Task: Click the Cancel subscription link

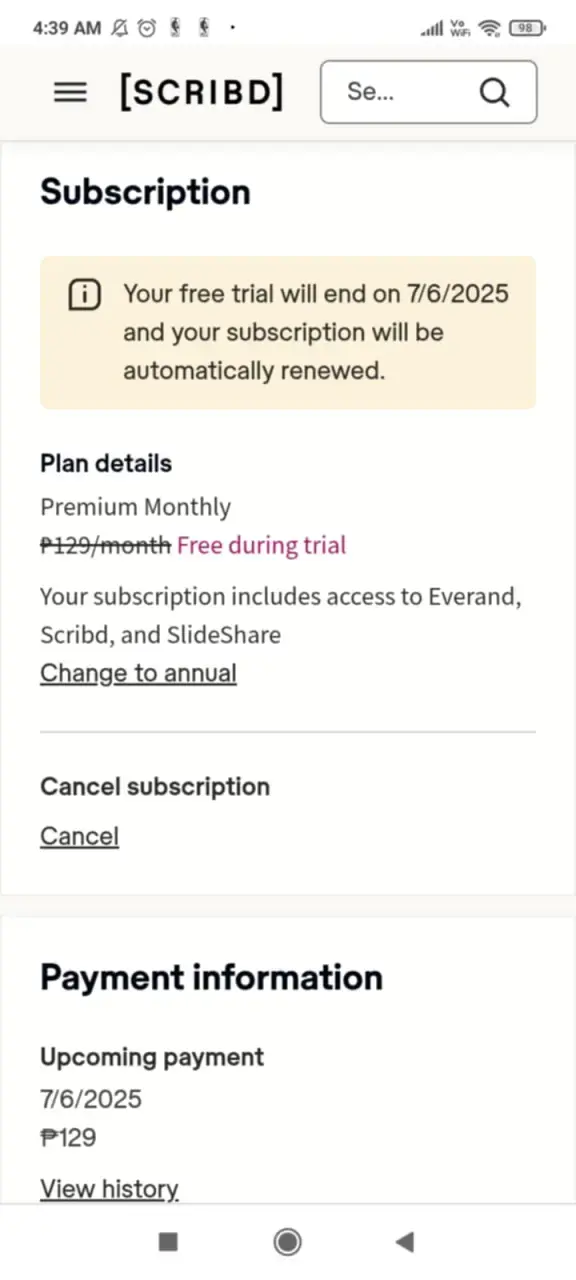Action: [x=79, y=836]
